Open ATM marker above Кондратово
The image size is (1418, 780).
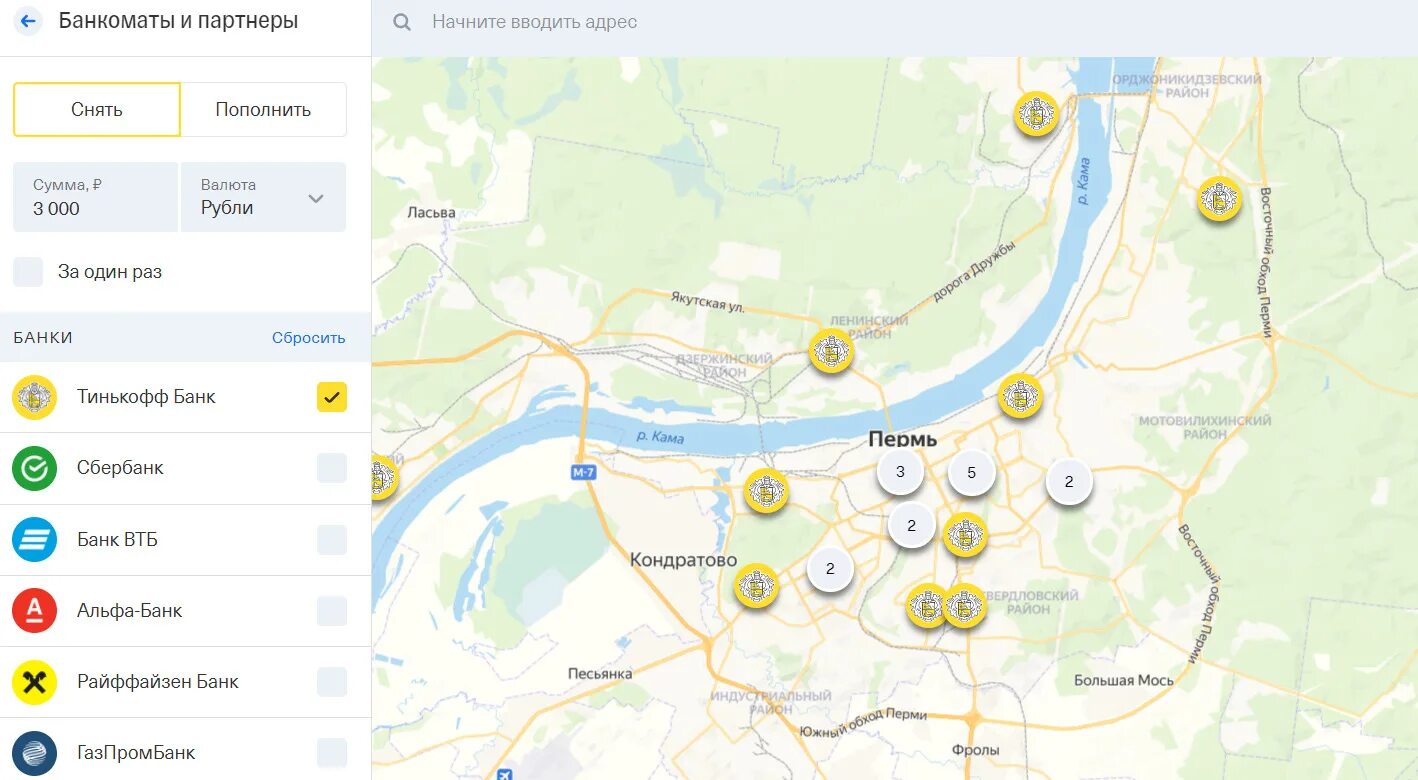point(766,491)
